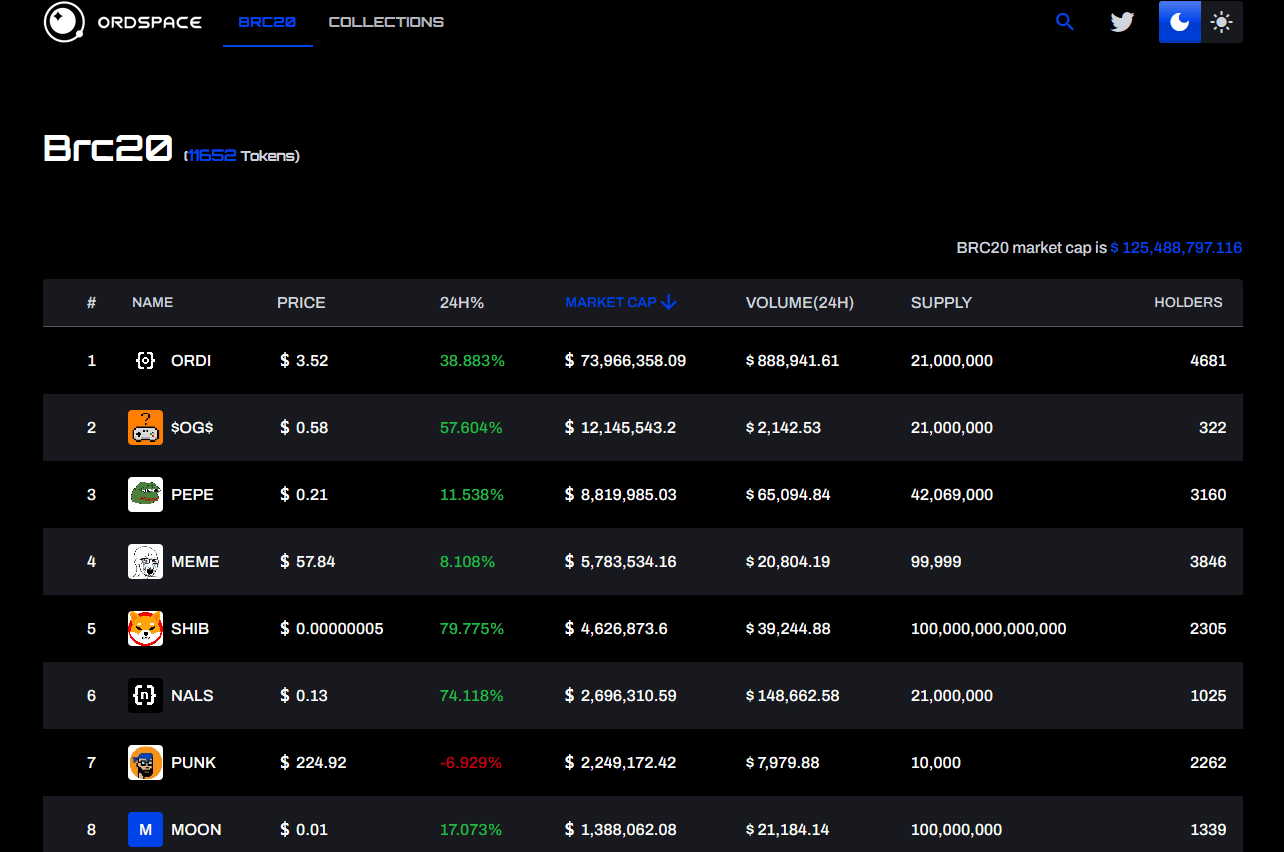Sort by Name column header

(152, 302)
